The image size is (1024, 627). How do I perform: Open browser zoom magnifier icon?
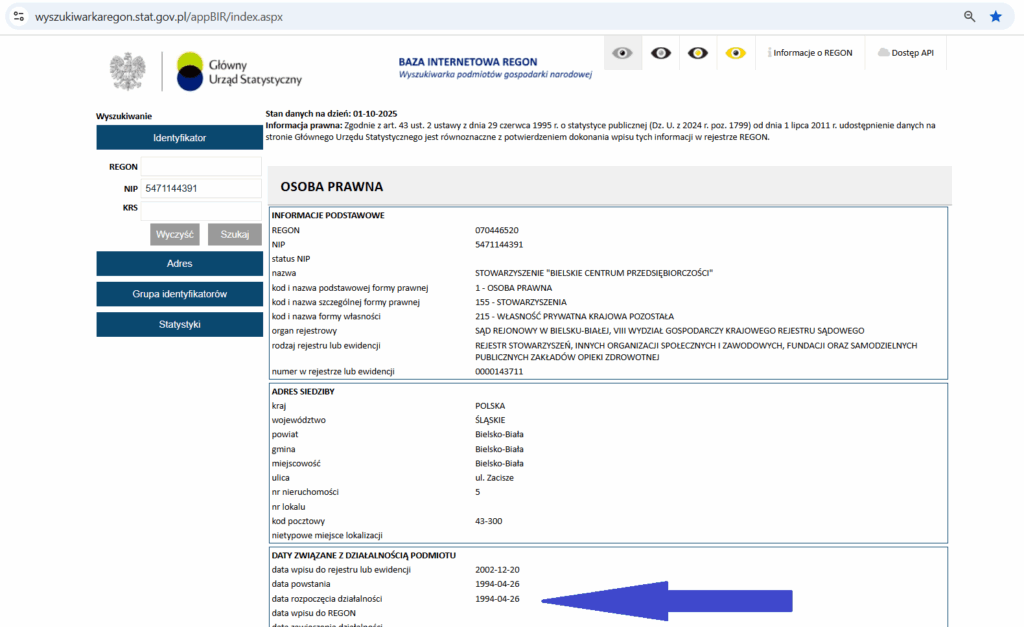coord(969,16)
